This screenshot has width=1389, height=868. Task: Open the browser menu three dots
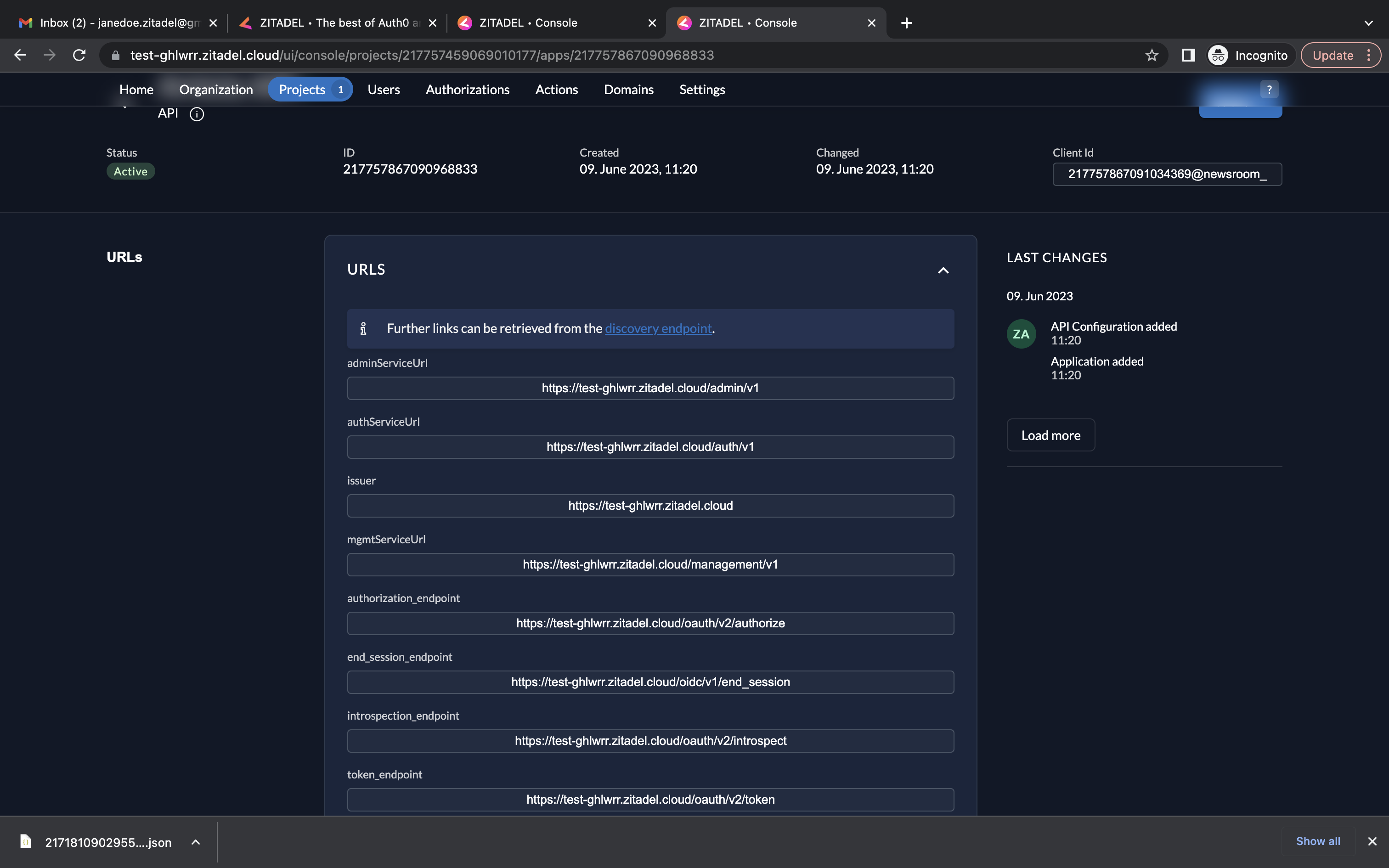coord(1369,55)
